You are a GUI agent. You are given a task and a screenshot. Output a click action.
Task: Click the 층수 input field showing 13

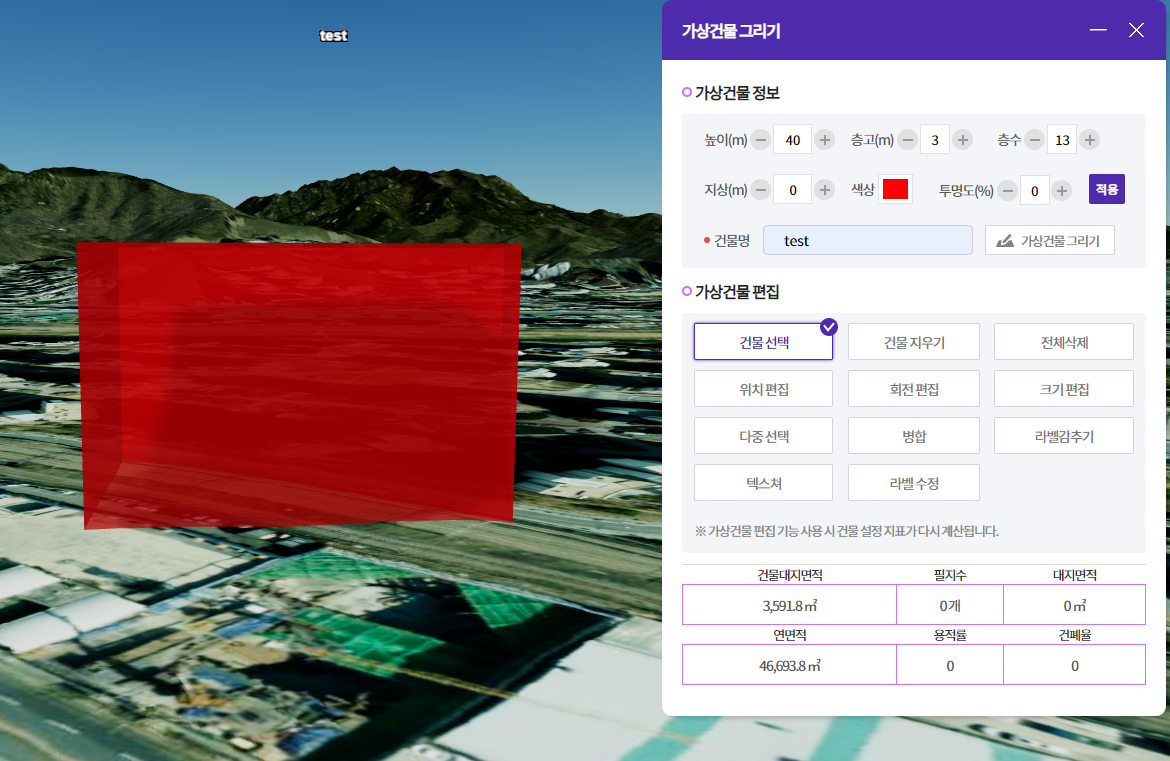coord(1062,140)
